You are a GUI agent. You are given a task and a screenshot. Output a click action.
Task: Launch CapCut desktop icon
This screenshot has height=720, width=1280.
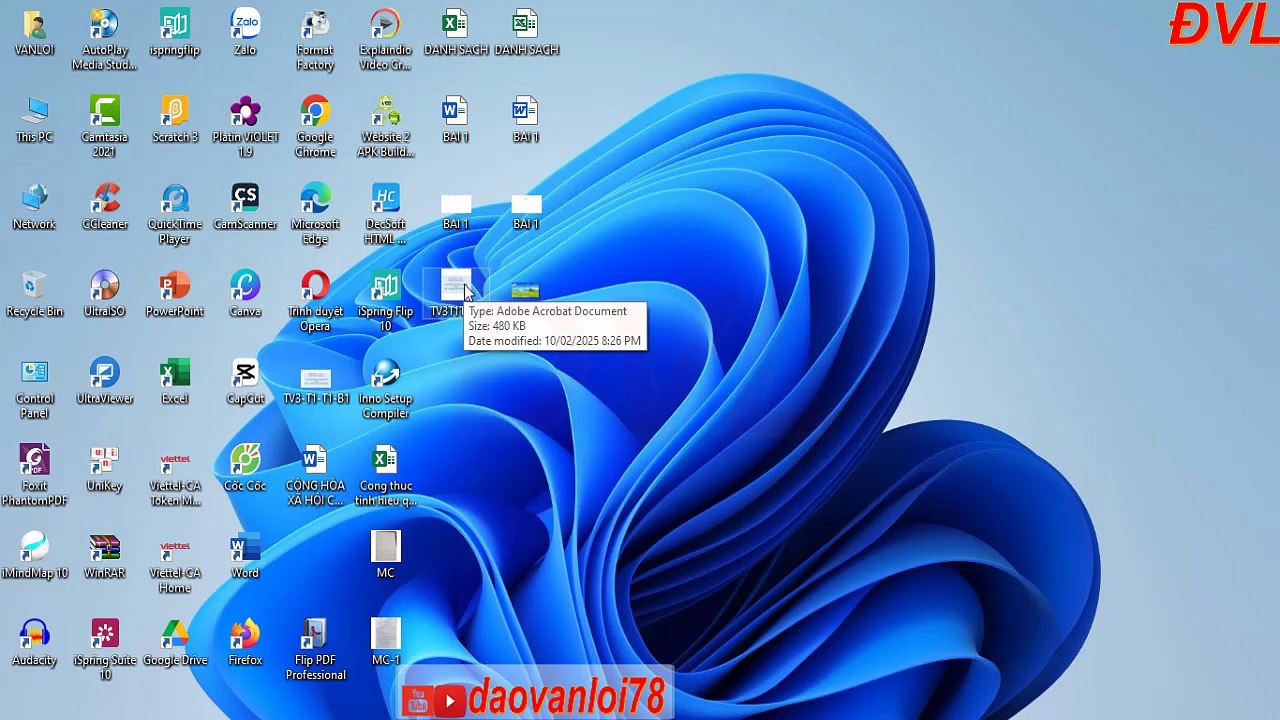(x=245, y=373)
